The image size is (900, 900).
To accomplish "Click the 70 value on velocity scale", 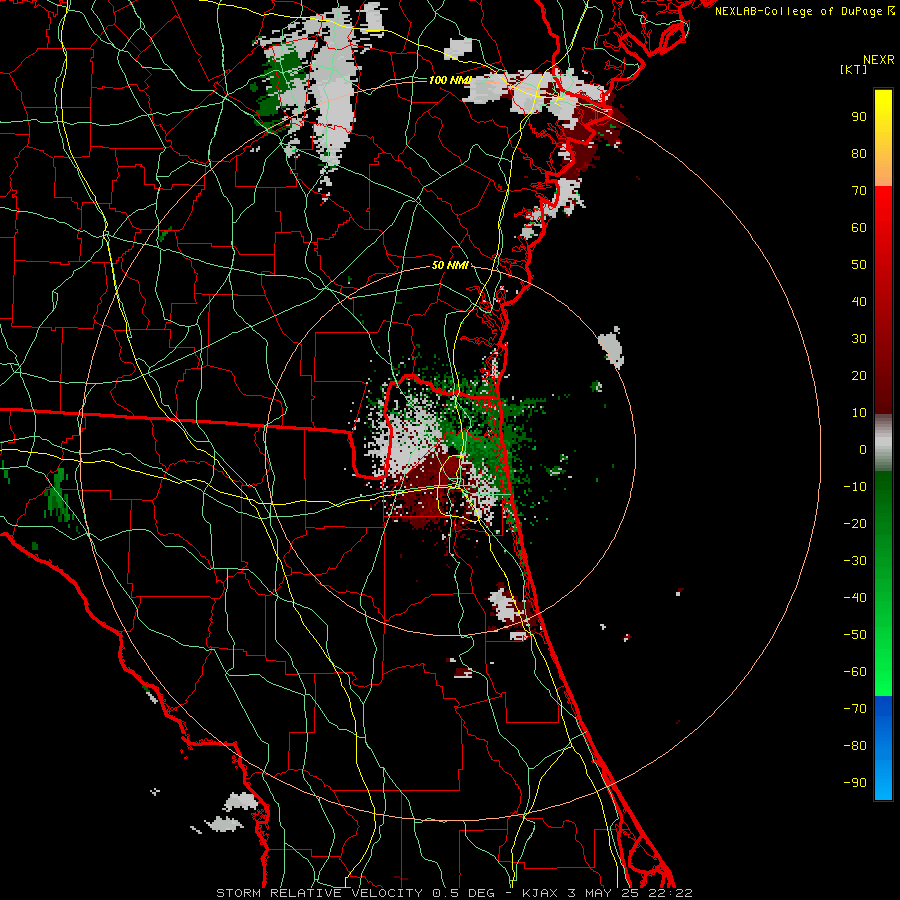I will 859,191.
